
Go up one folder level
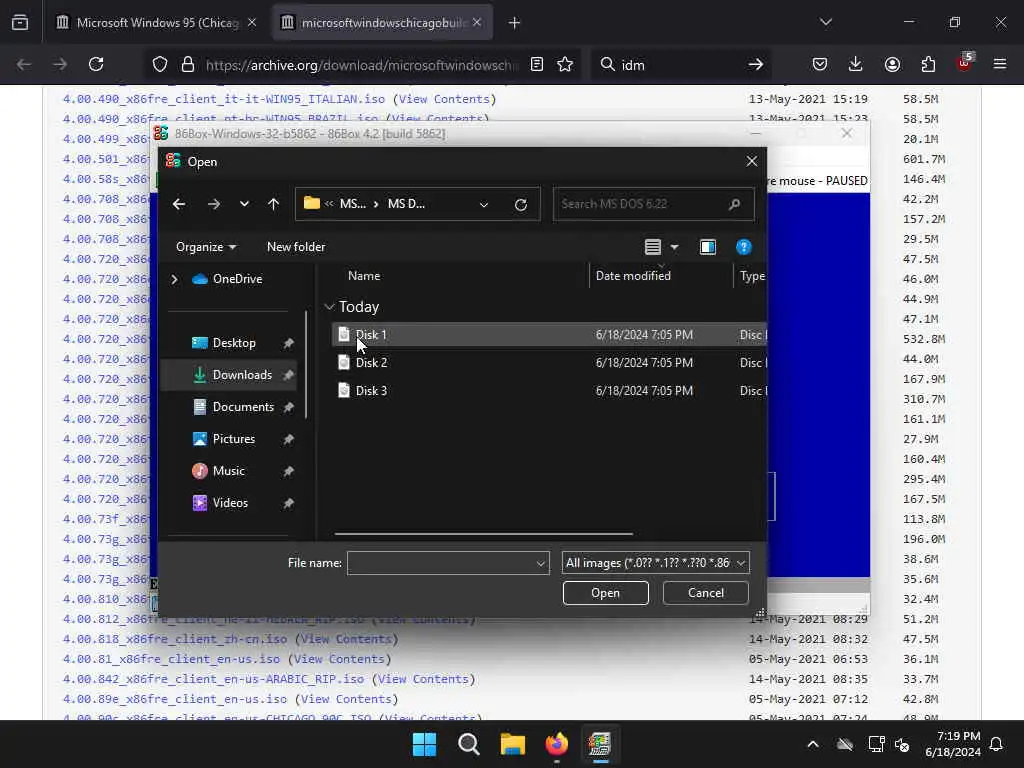(274, 204)
